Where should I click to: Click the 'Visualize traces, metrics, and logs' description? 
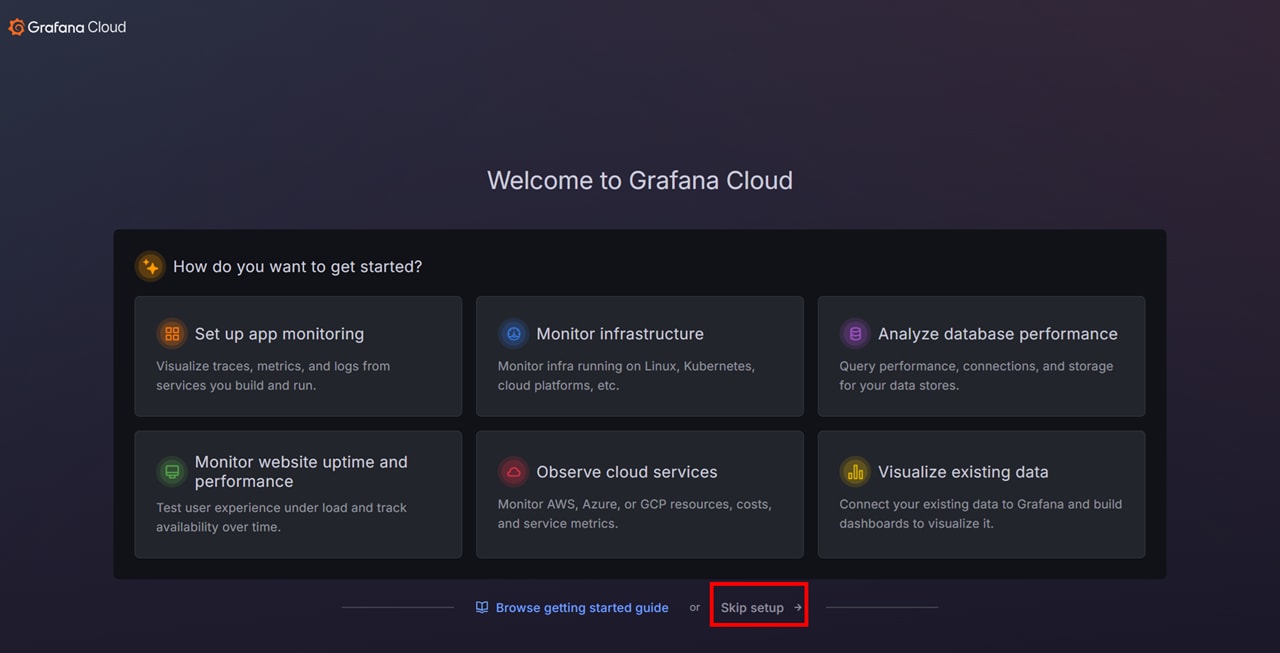tap(273, 376)
